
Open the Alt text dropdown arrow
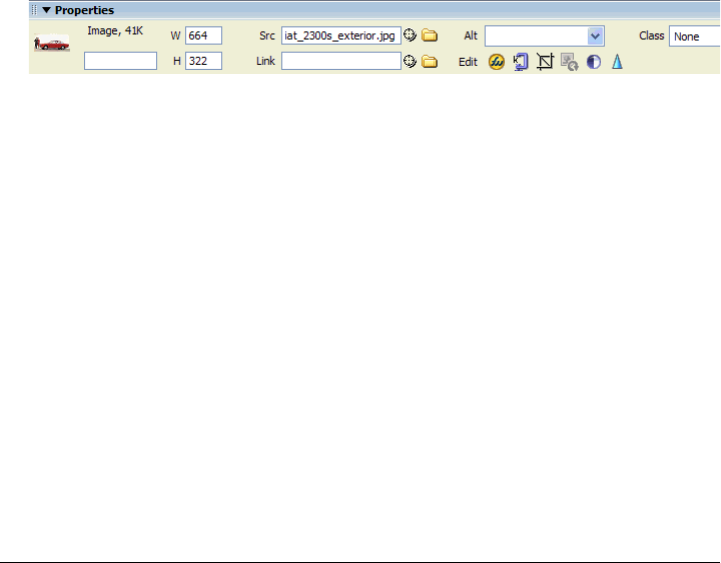595,36
